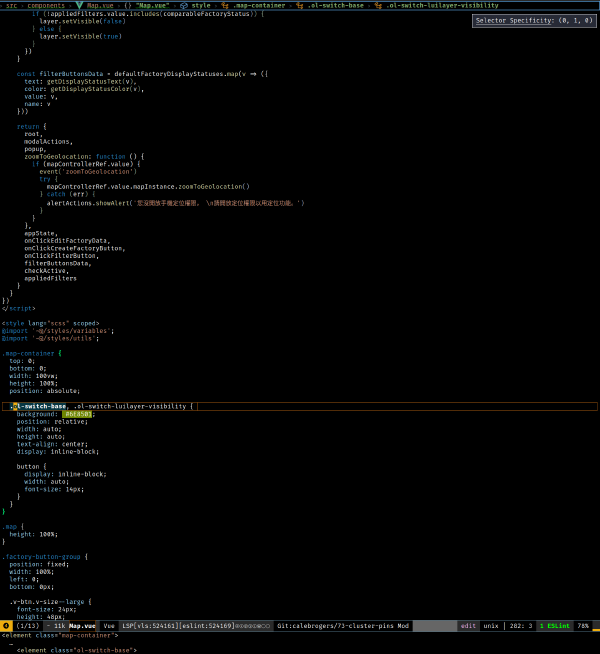Click the unix line-ending indicator
This screenshot has width=600, height=654.
491,626
